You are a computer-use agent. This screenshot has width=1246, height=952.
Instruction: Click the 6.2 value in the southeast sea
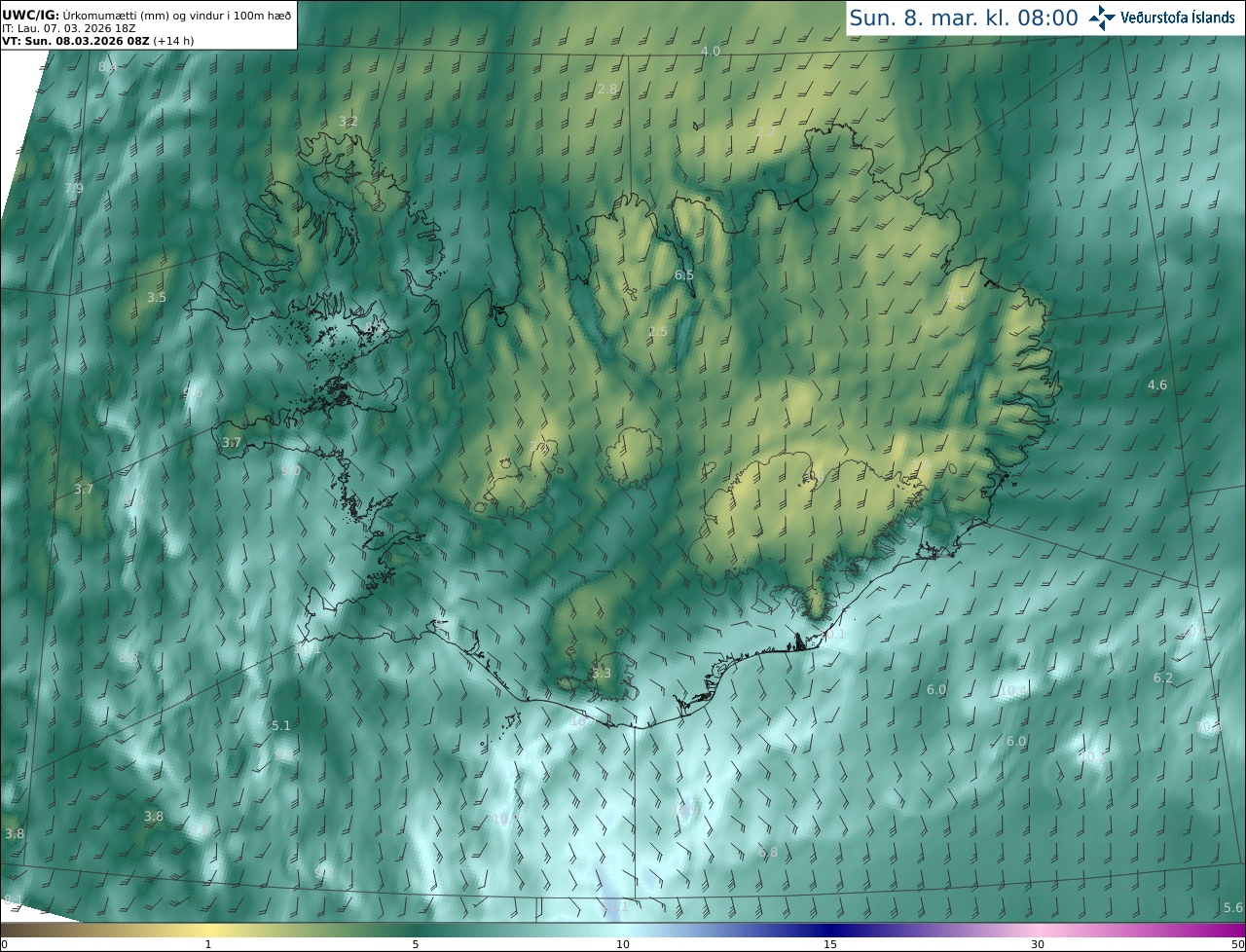[x=1163, y=677]
